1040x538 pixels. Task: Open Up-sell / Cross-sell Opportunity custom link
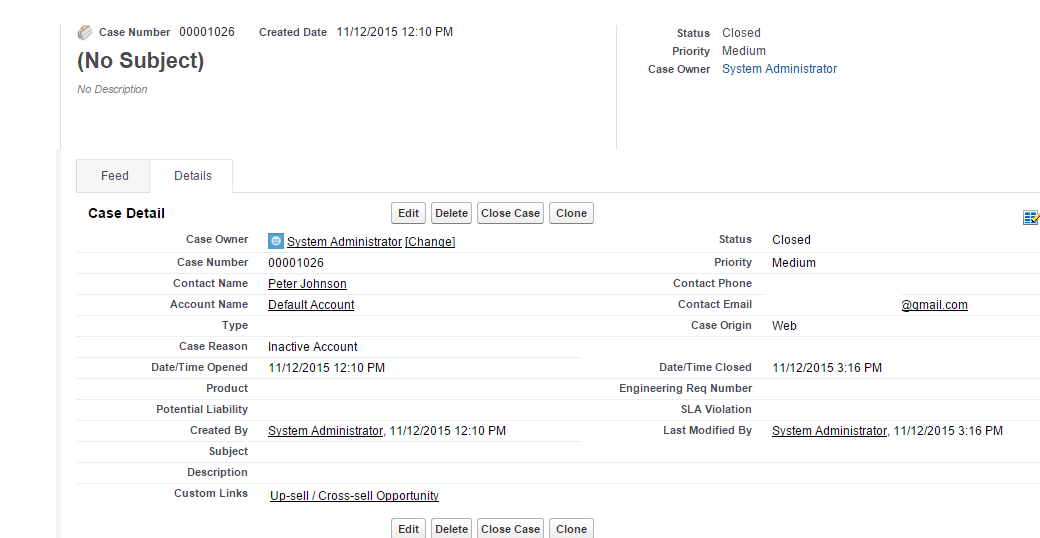click(354, 496)
